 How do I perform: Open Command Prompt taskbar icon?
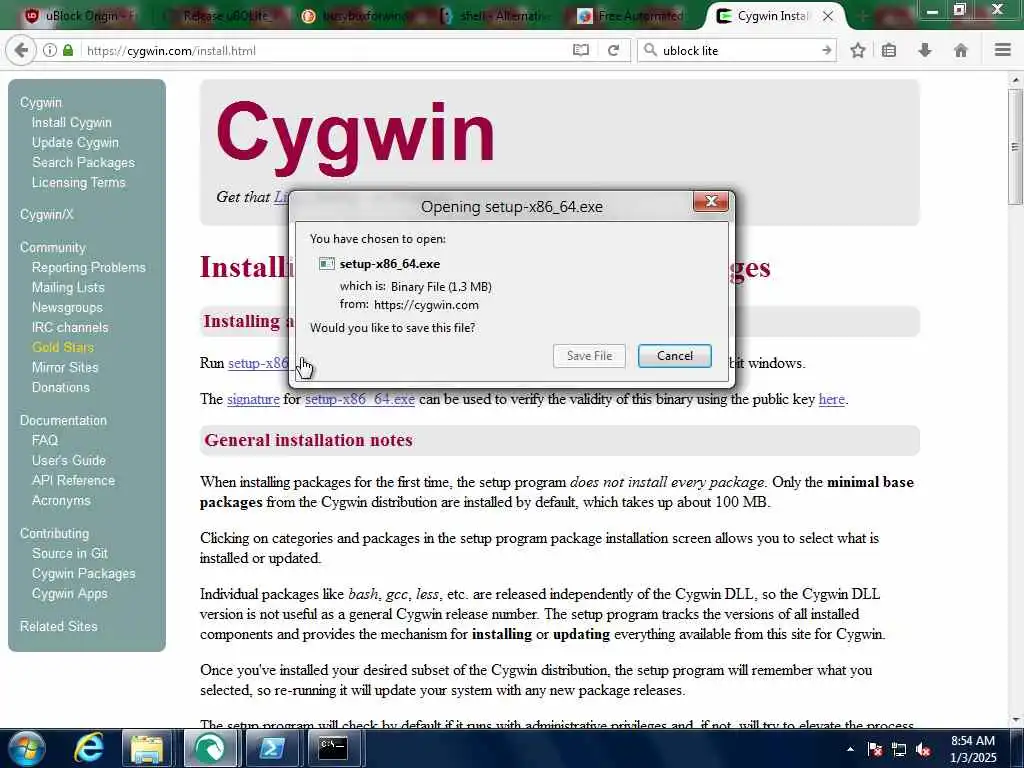(333, 748)
